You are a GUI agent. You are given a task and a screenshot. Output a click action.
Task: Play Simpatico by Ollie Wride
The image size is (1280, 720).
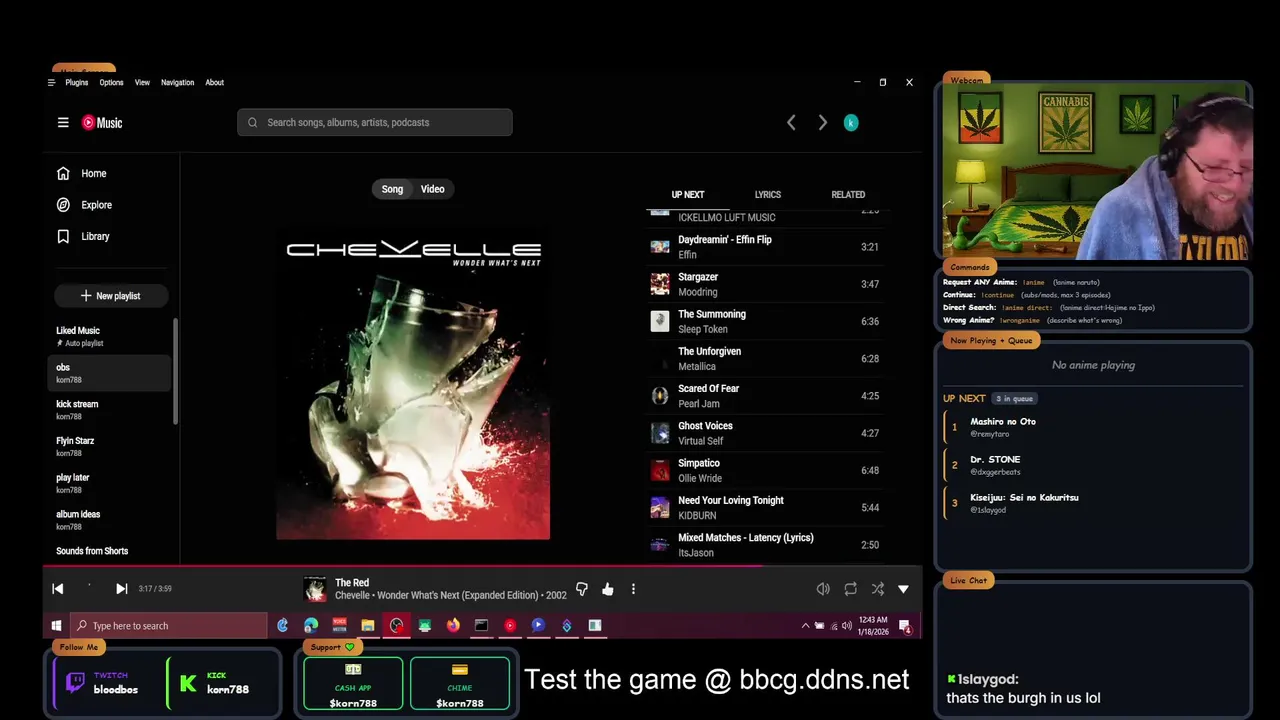[x=765, y=470]
